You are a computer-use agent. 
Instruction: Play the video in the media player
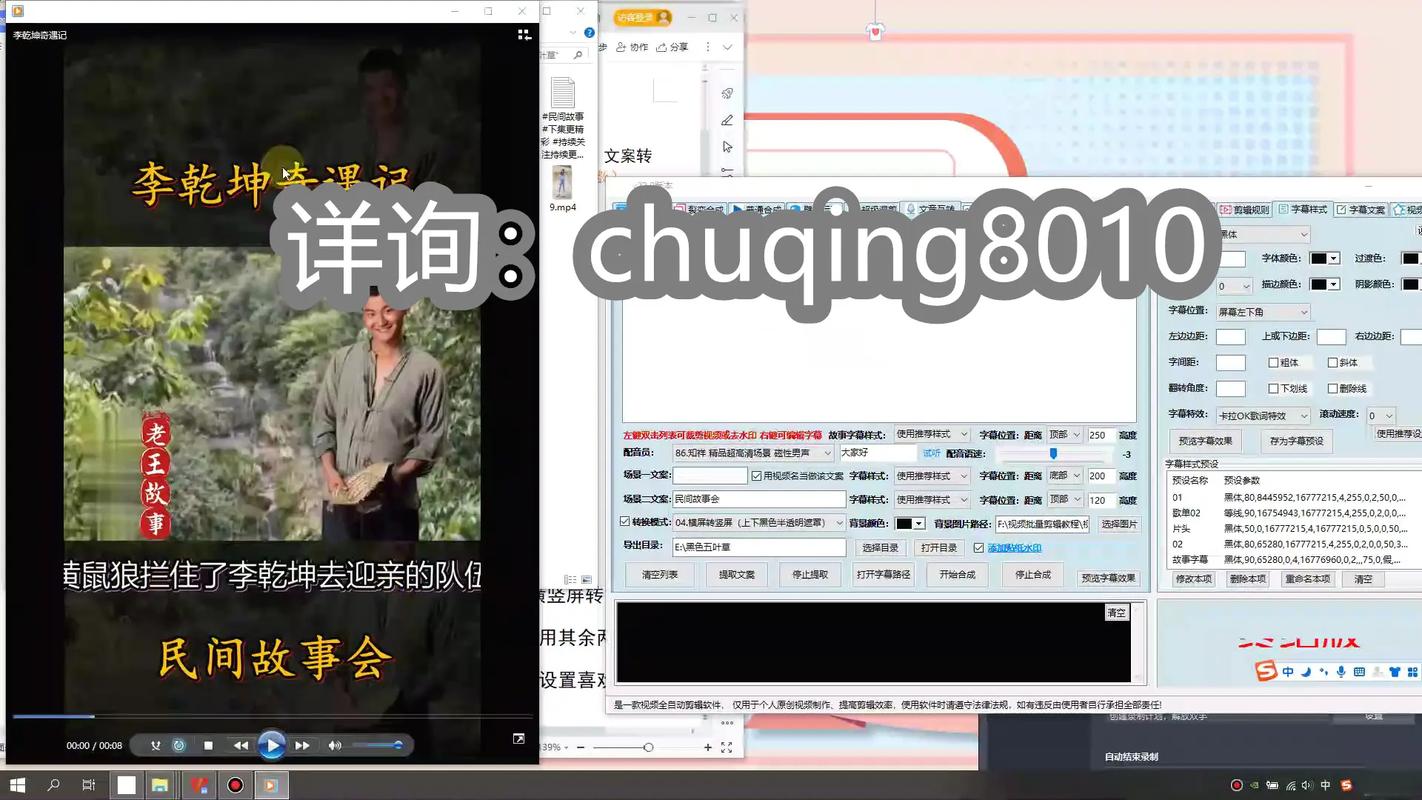272,745
